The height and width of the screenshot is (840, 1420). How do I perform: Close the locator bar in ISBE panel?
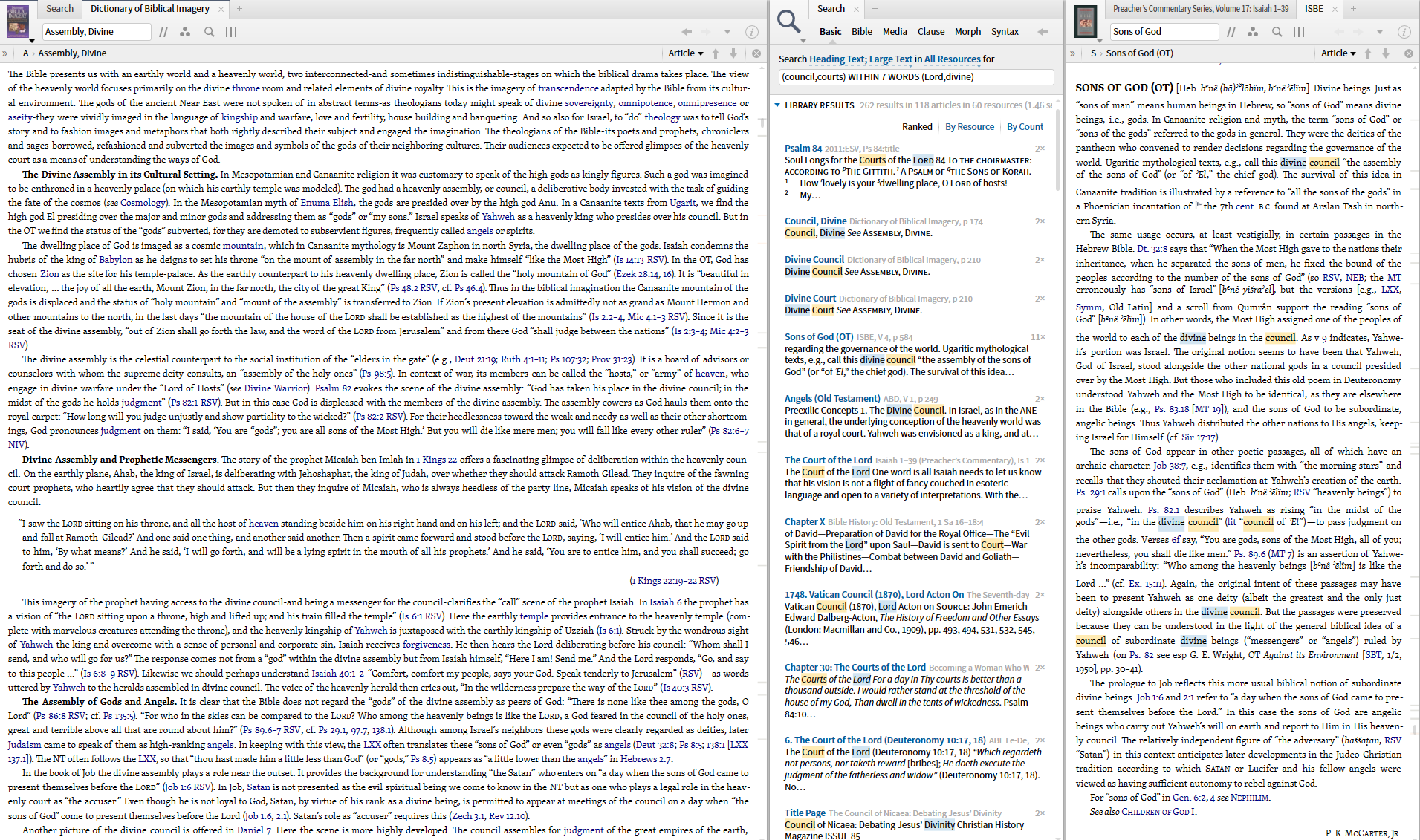click(1409, 53)
